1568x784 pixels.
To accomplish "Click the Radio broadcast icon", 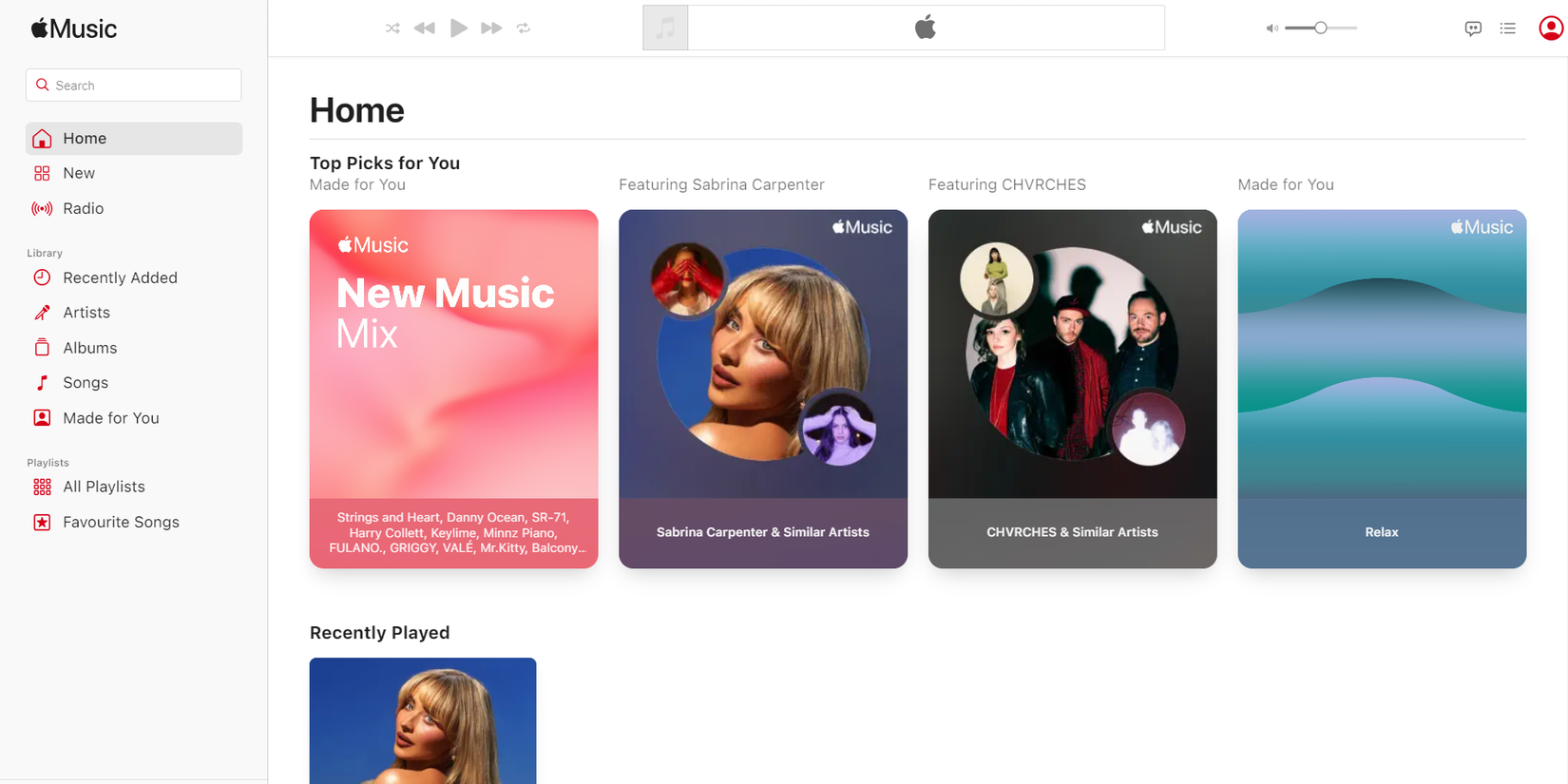I will coord(42,208).
